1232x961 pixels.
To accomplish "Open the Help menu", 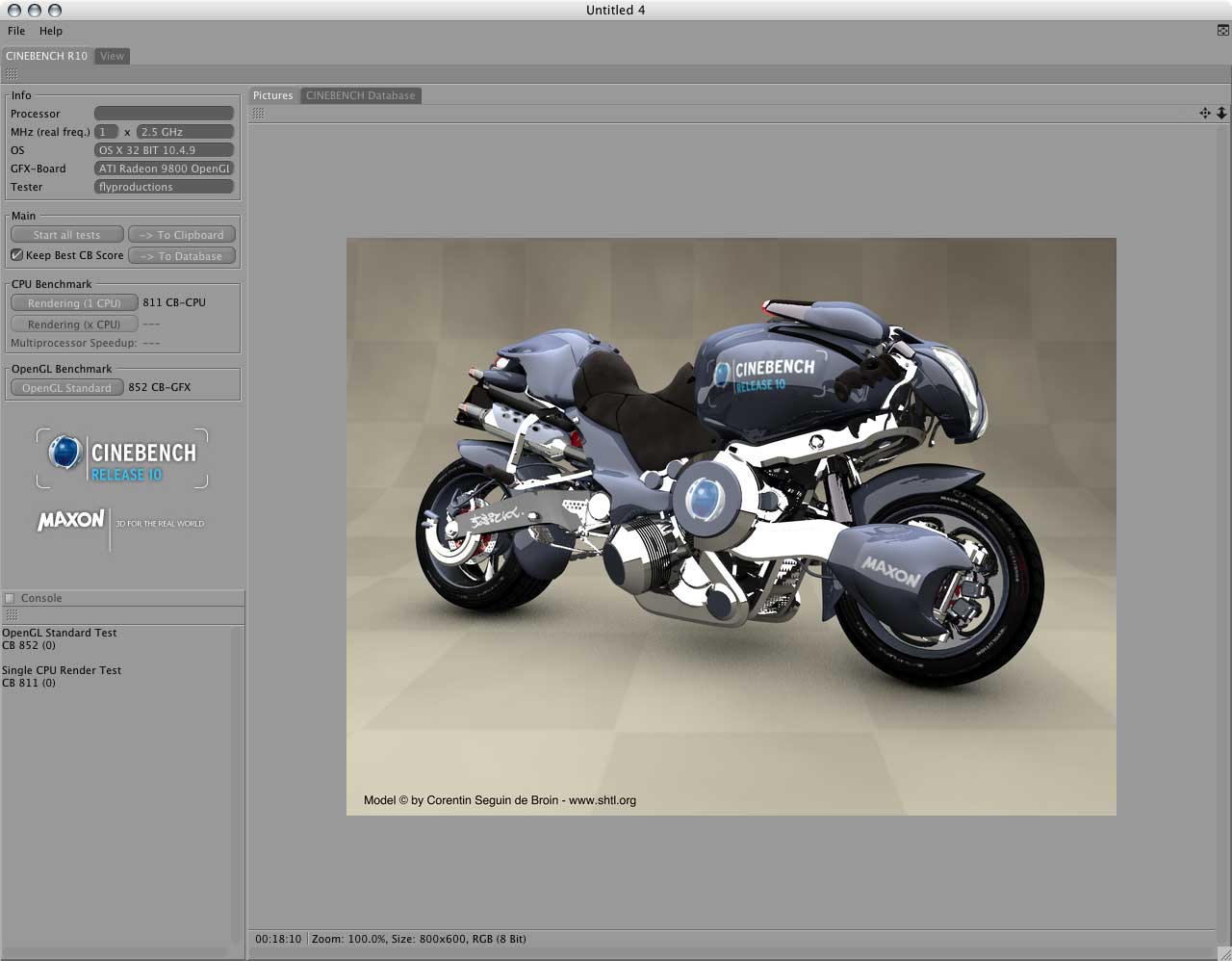I will point(51,31).
